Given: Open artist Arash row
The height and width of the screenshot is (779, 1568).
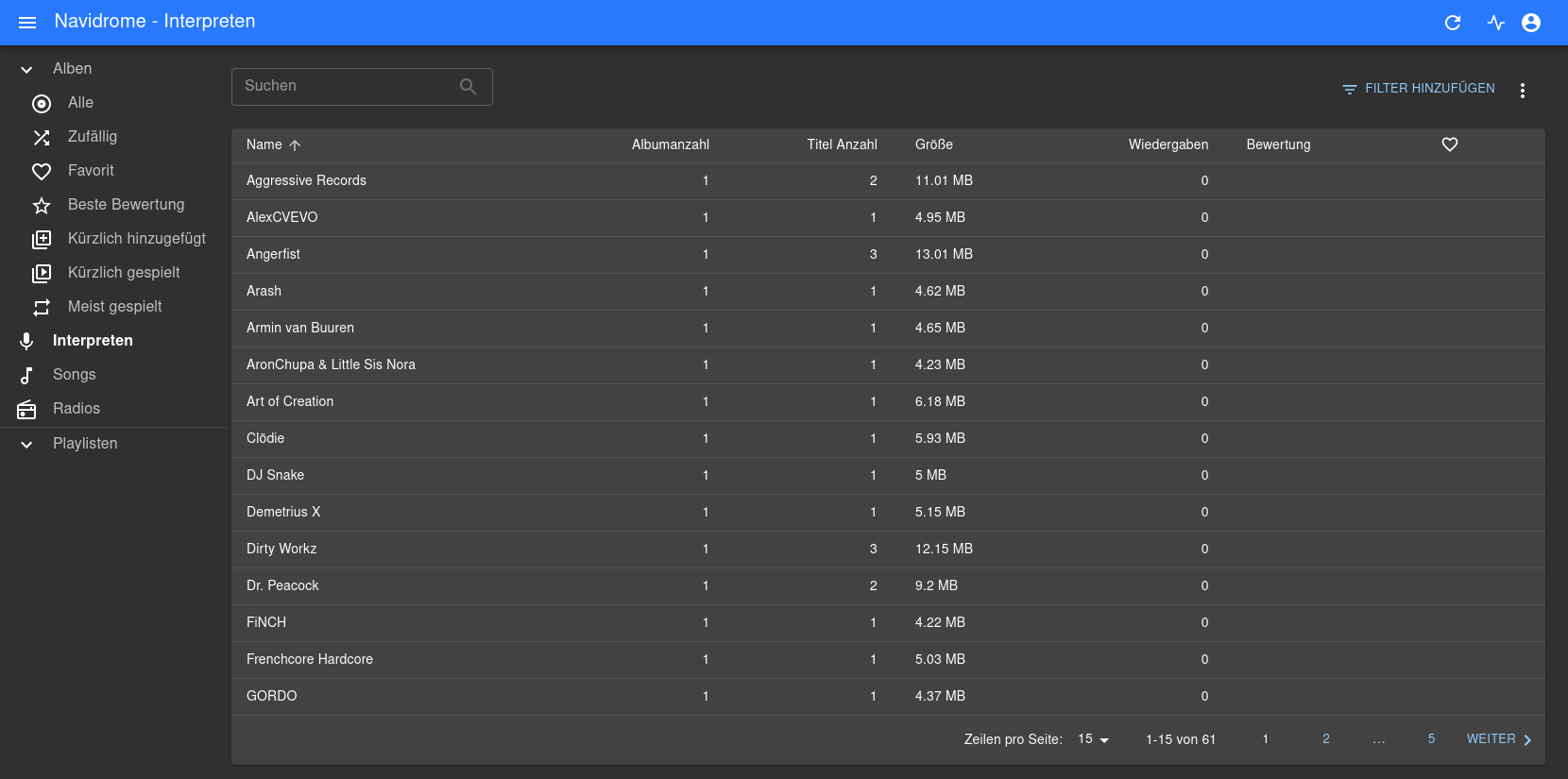Looking at the screenshot, I should [888, 291].
